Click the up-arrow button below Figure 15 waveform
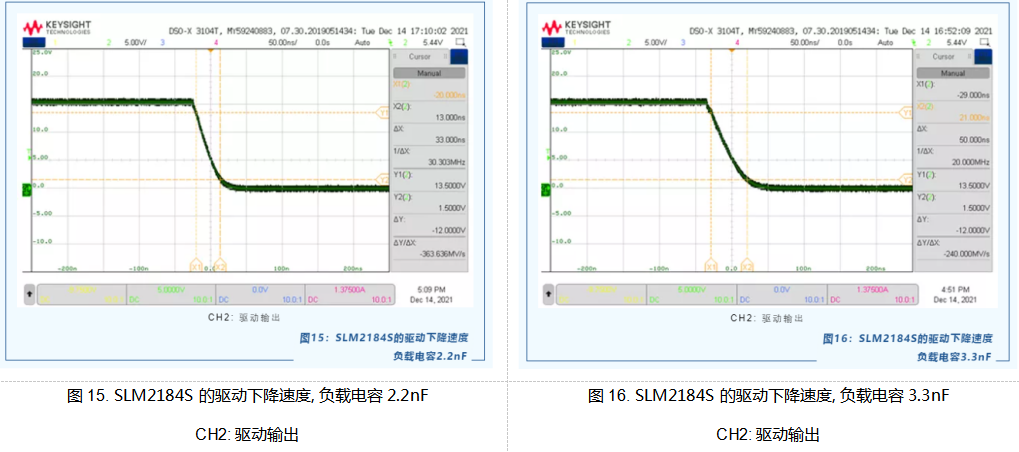 [x=29, y=294]
